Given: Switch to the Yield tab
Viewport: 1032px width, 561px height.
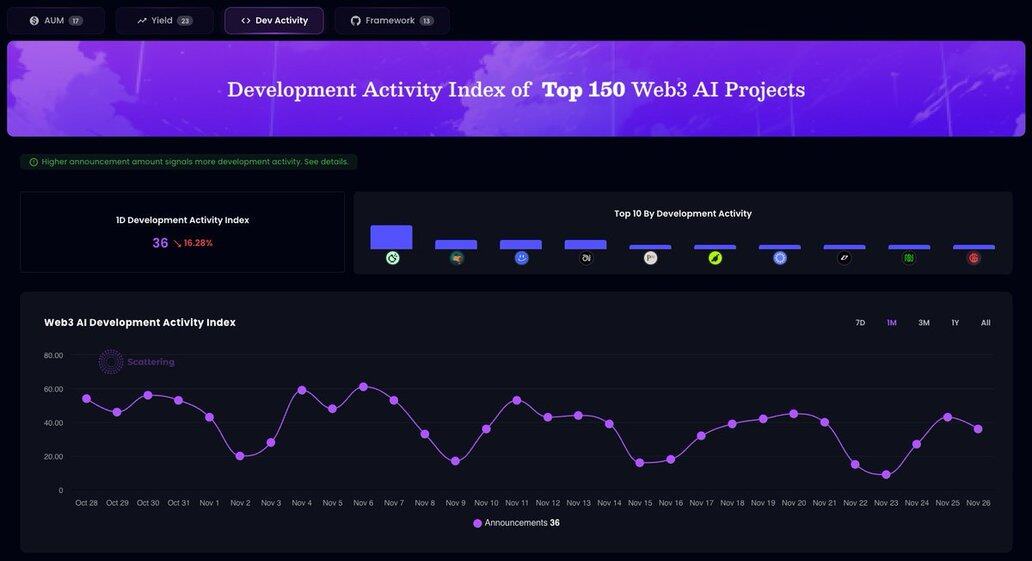Looking at the screenshot, I should point(164,21).
